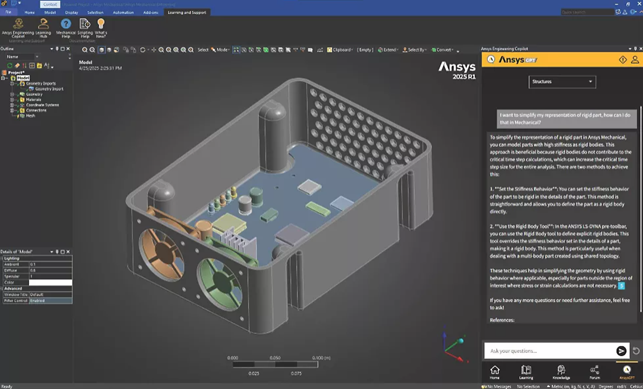Click the AnsysGPT logo icon in header
Viewport: 643px width, 389px height.
tap(491, 60)
